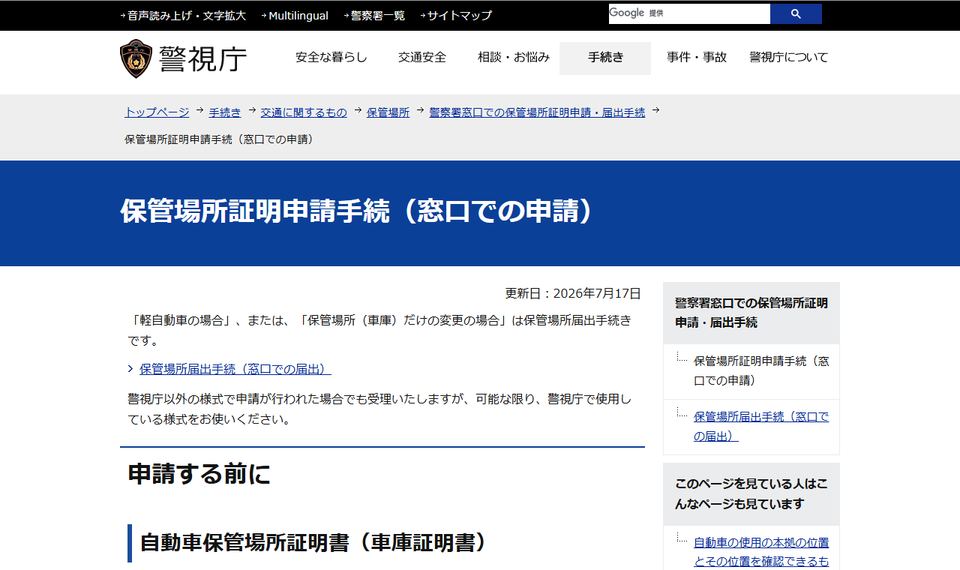Open sidebar link 自動車の使用の本拠の位置

point(760,551)
